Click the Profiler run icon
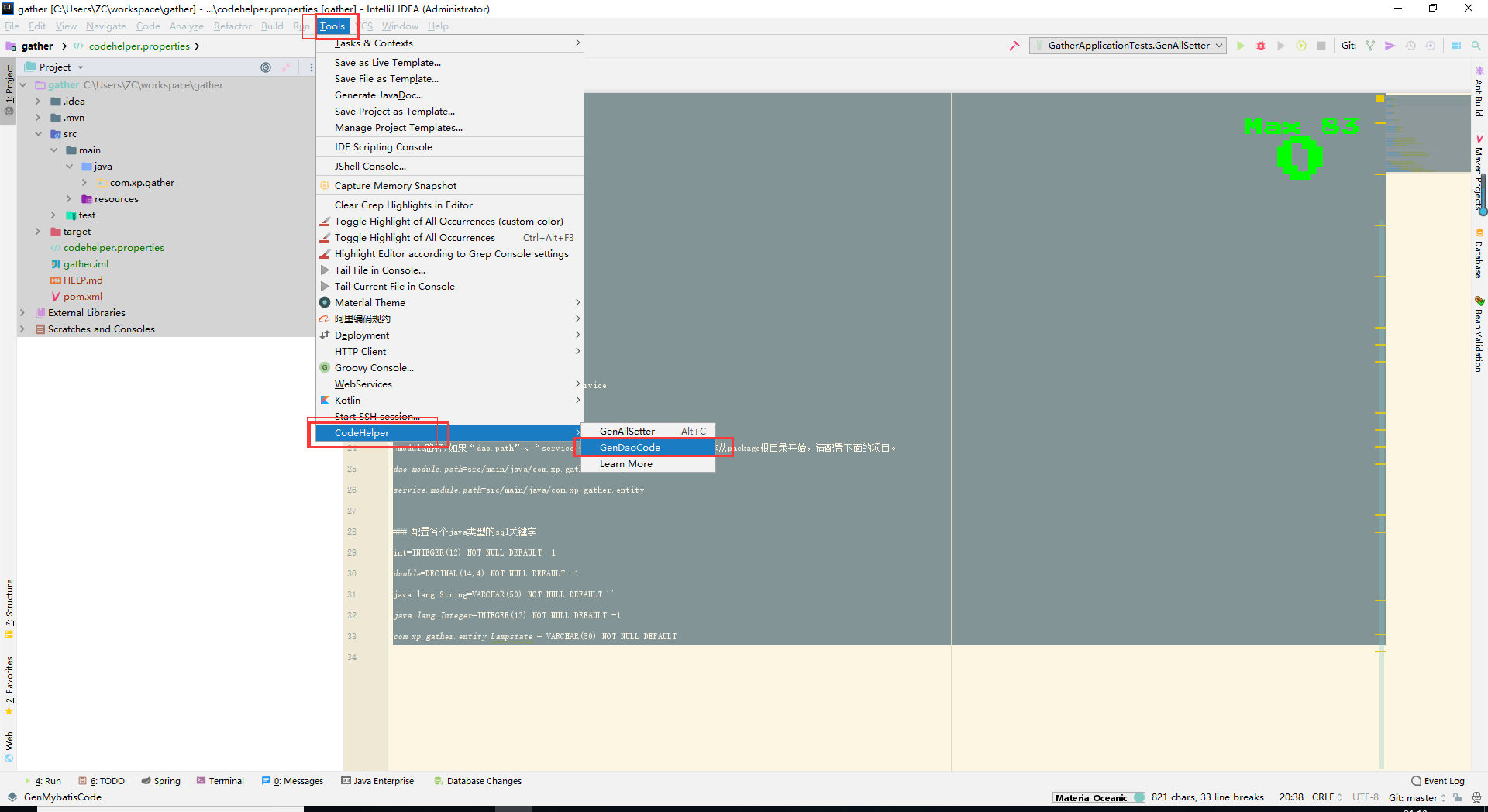The image size is (1488, 812). coord(1301,46)
